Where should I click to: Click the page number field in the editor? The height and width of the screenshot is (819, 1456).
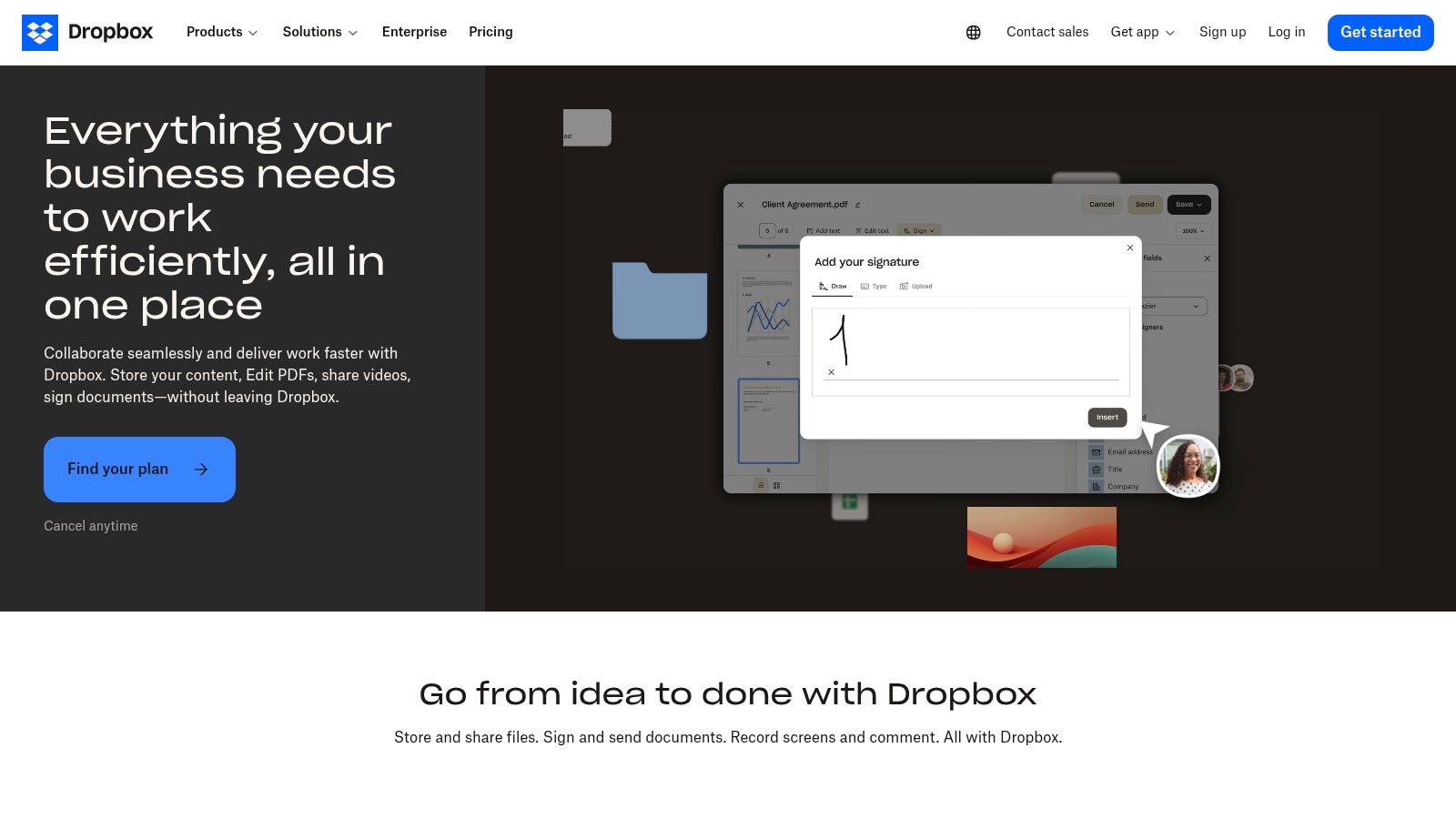click(x=767, y=231)
